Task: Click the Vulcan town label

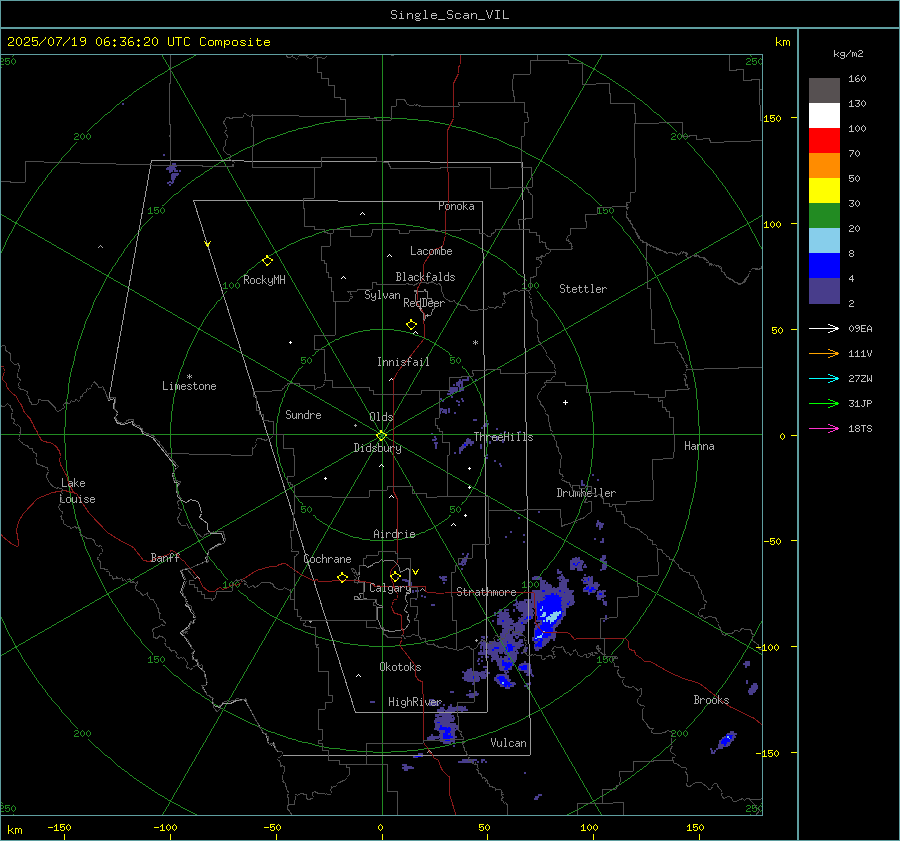Action: 508,743
